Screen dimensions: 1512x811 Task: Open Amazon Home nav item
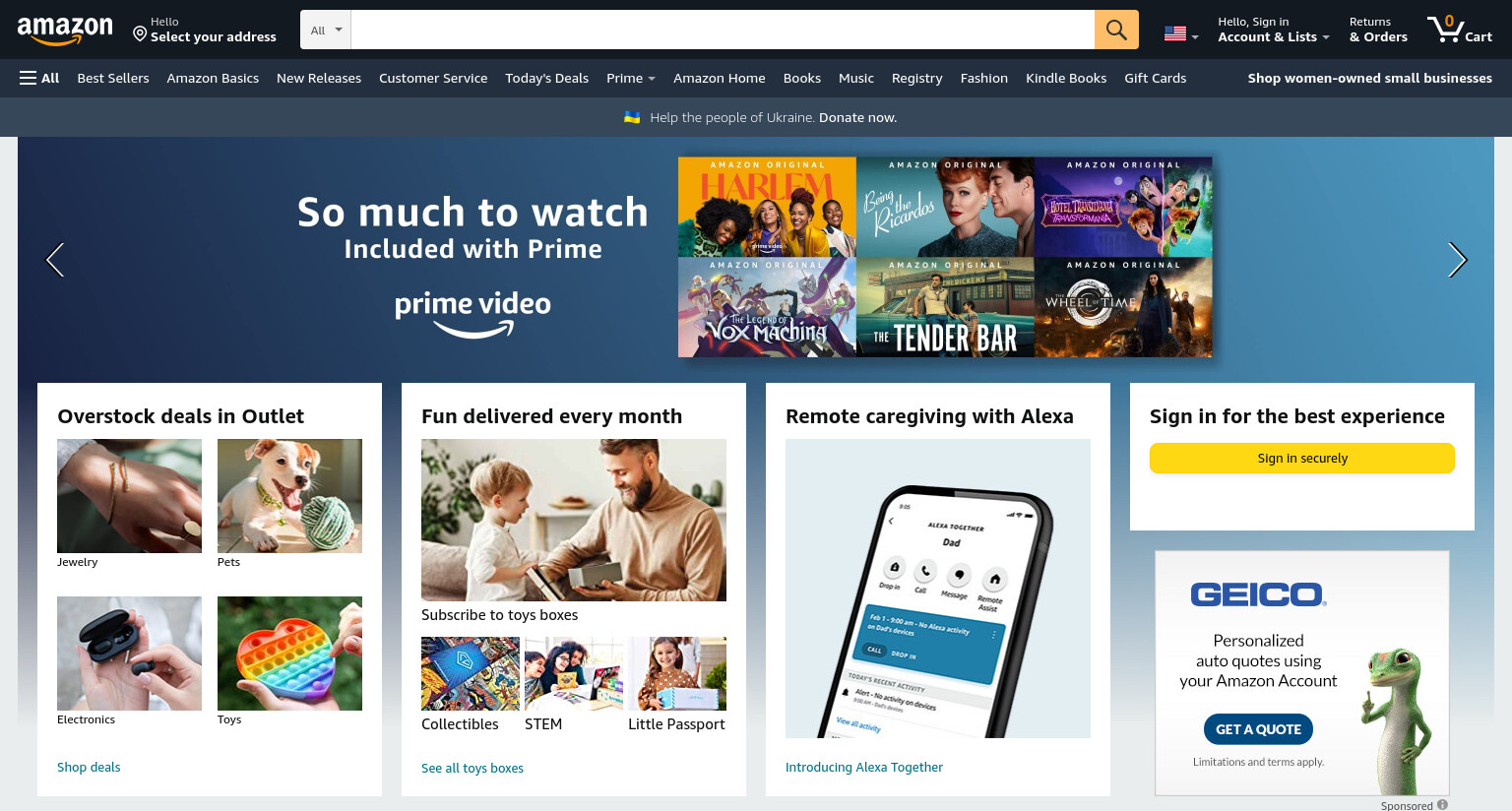[720, 78]
